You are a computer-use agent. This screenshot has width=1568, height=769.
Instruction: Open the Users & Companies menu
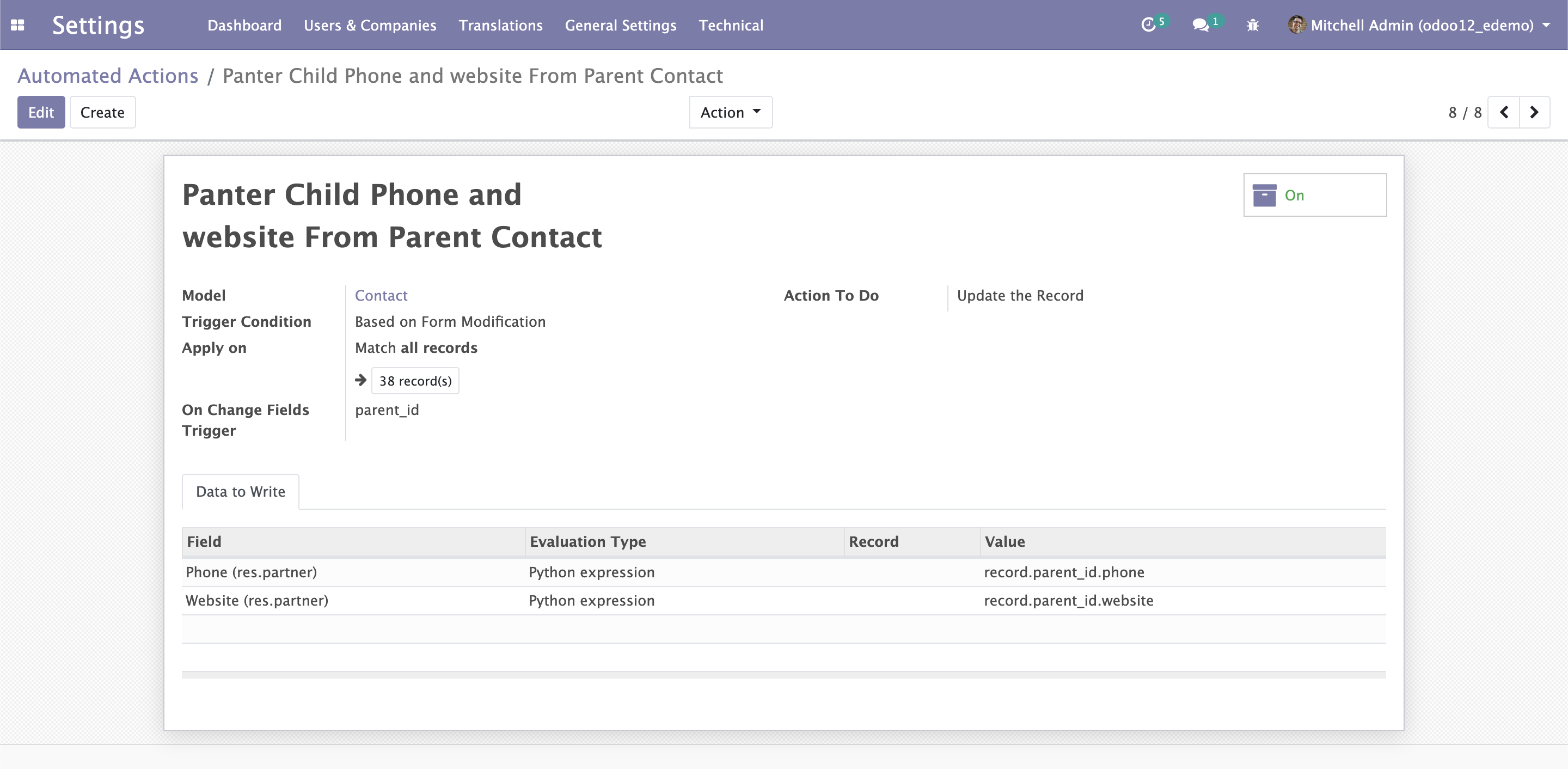pyautogui.click(x=370, y=25)
